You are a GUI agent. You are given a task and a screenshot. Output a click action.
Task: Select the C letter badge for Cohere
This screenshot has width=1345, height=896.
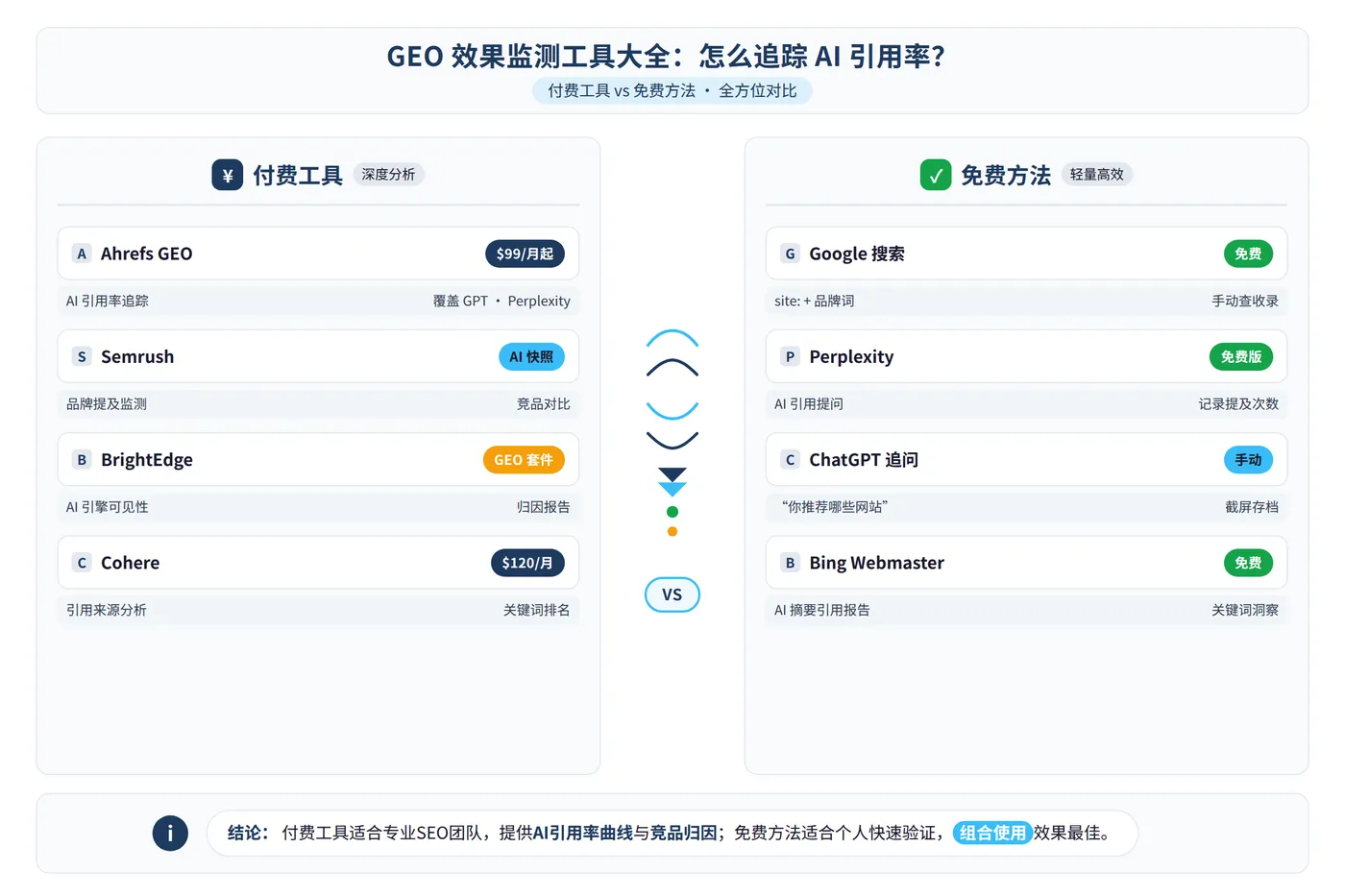coord(82,563)
